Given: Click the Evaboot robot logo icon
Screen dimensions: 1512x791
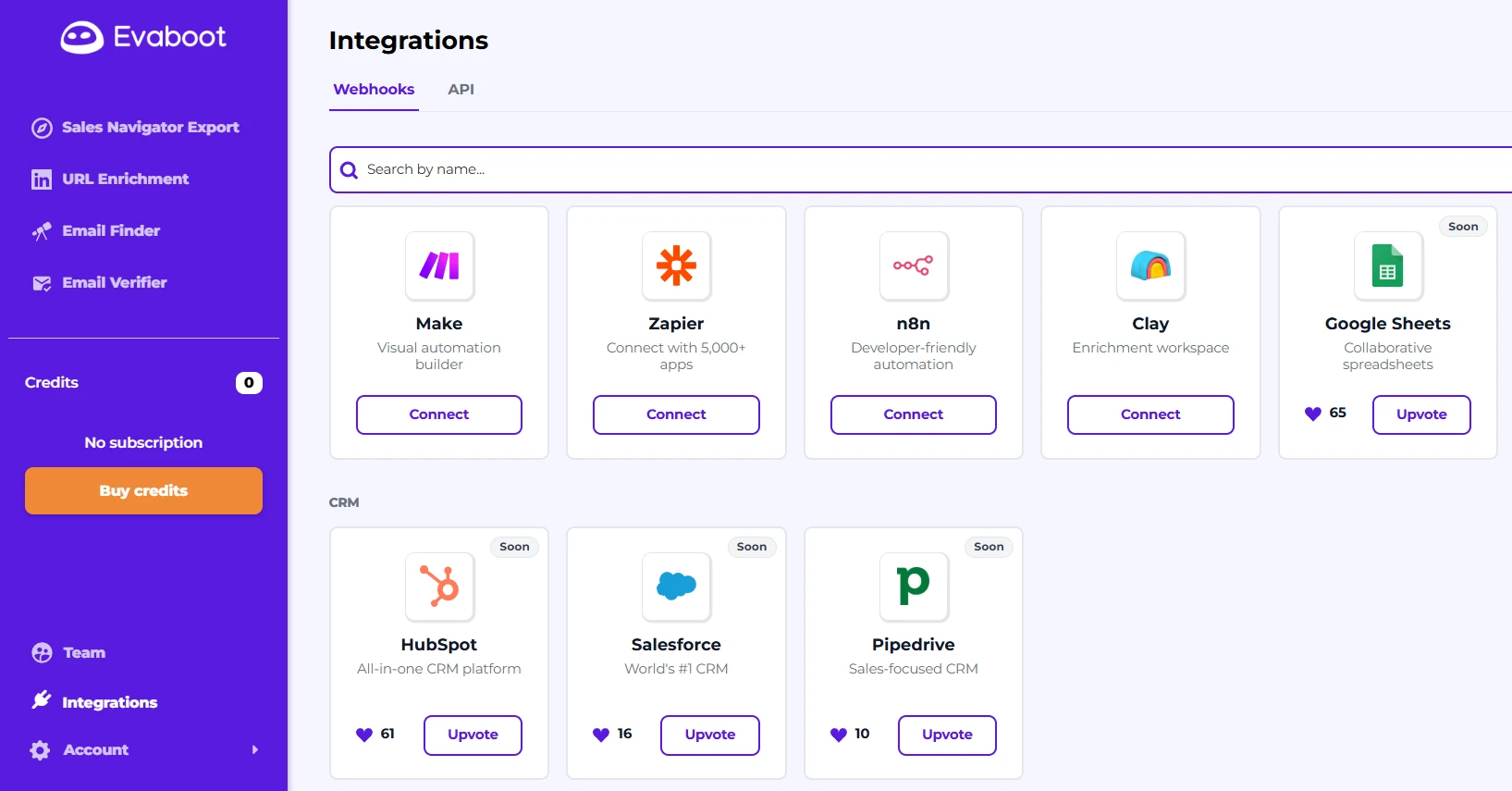Looking at the screenshot, I should tap(82, 37).
